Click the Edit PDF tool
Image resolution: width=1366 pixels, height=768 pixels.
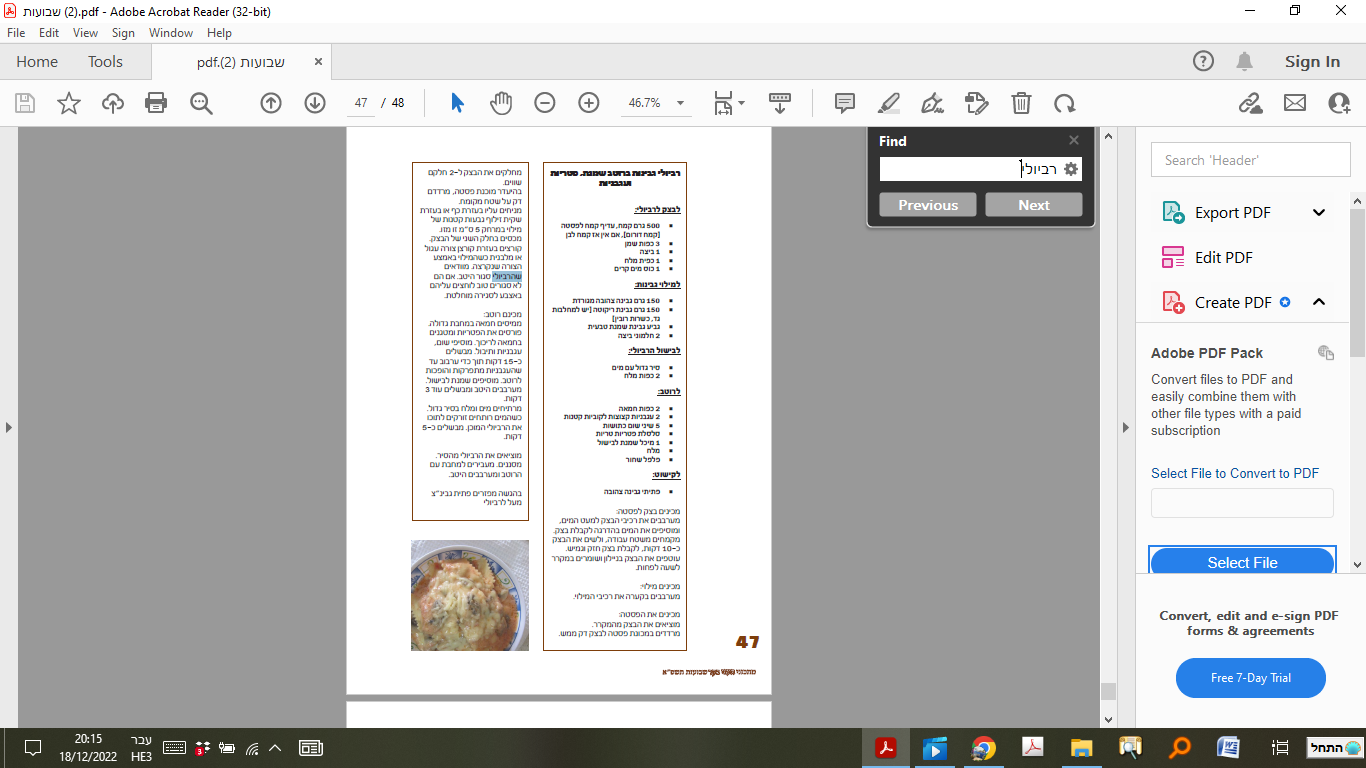click(x=1224, y=257)
